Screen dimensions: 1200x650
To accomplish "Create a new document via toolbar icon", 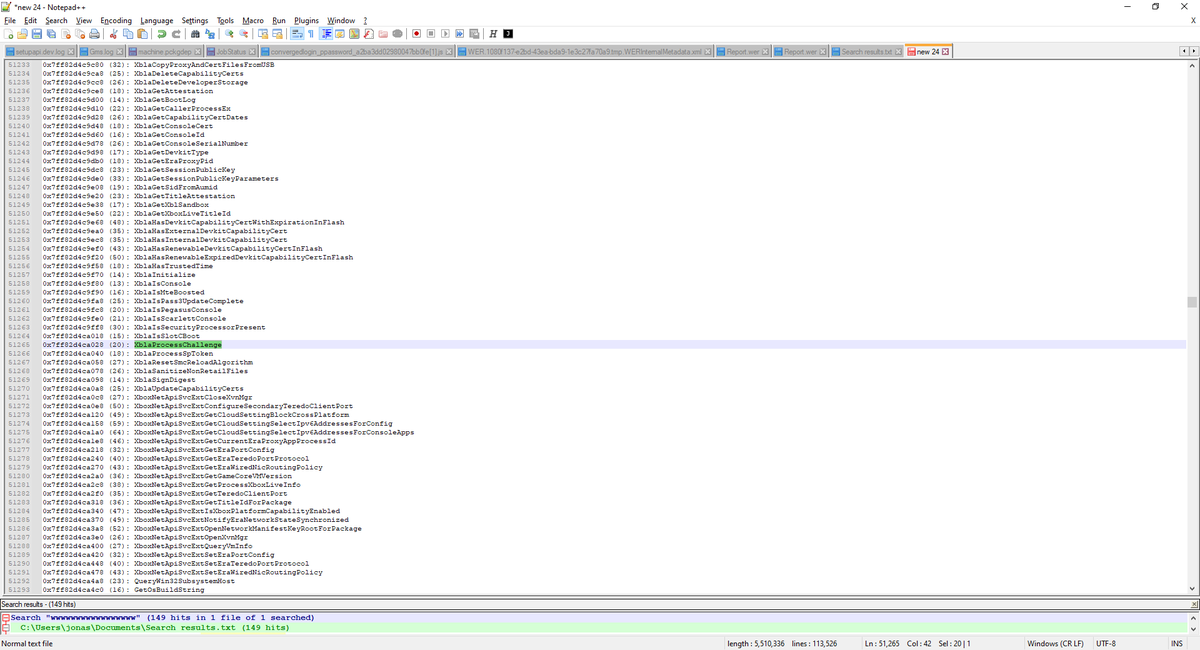I will point(9,34).
